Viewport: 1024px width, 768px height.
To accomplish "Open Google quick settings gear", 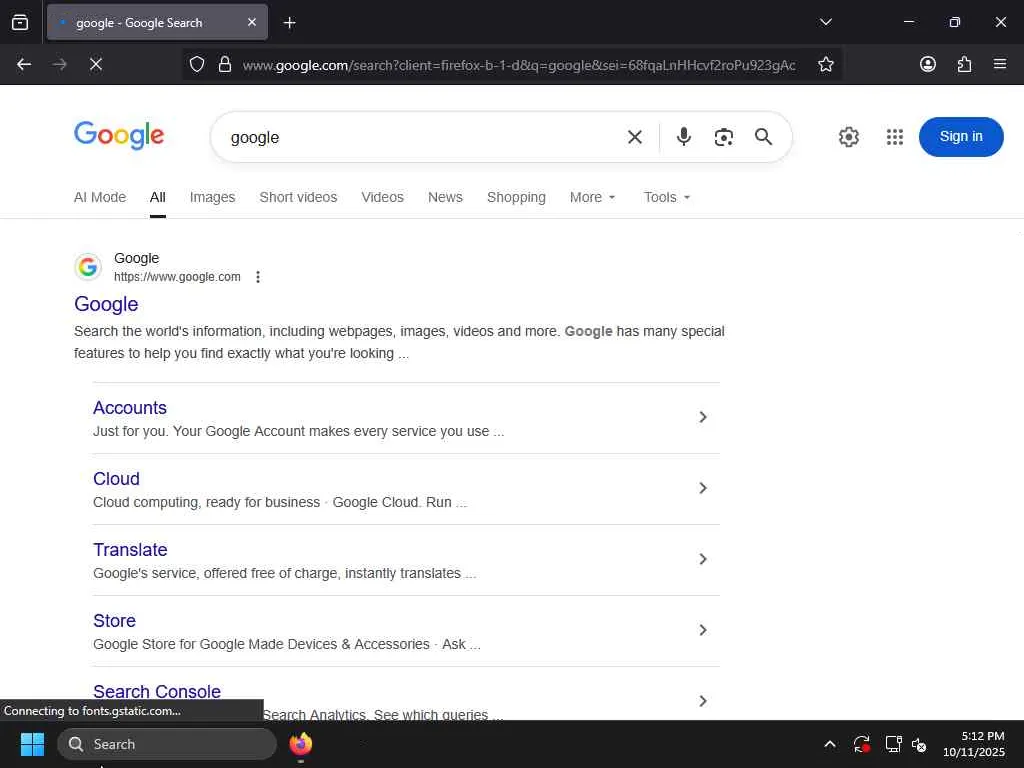I will [x=848, y=137].
